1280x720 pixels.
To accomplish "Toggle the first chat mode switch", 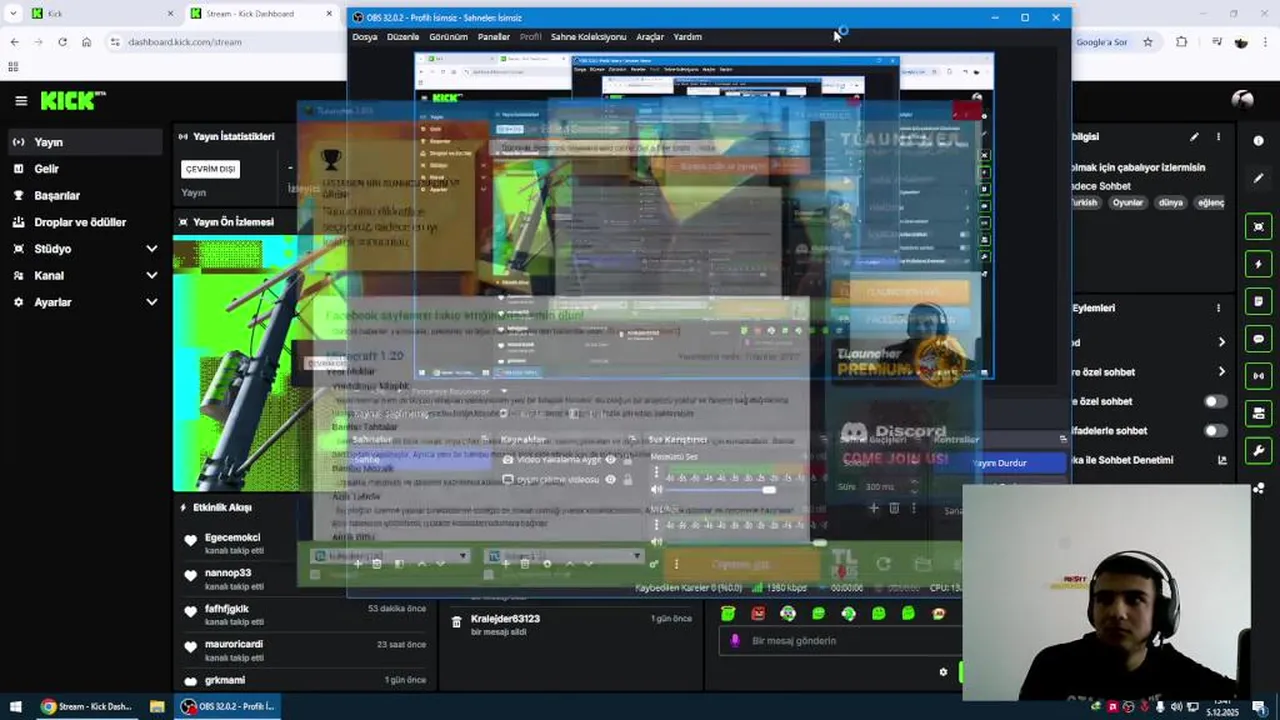I will click(x=1215, y=401).
